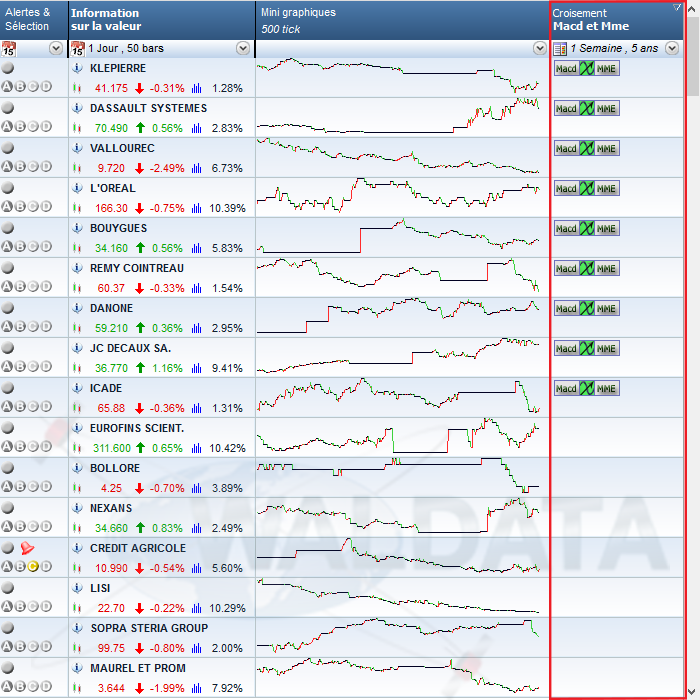Click price 311.600 of EUROFINS
Viewport: 700px width, 700px height.
(112, 448)
